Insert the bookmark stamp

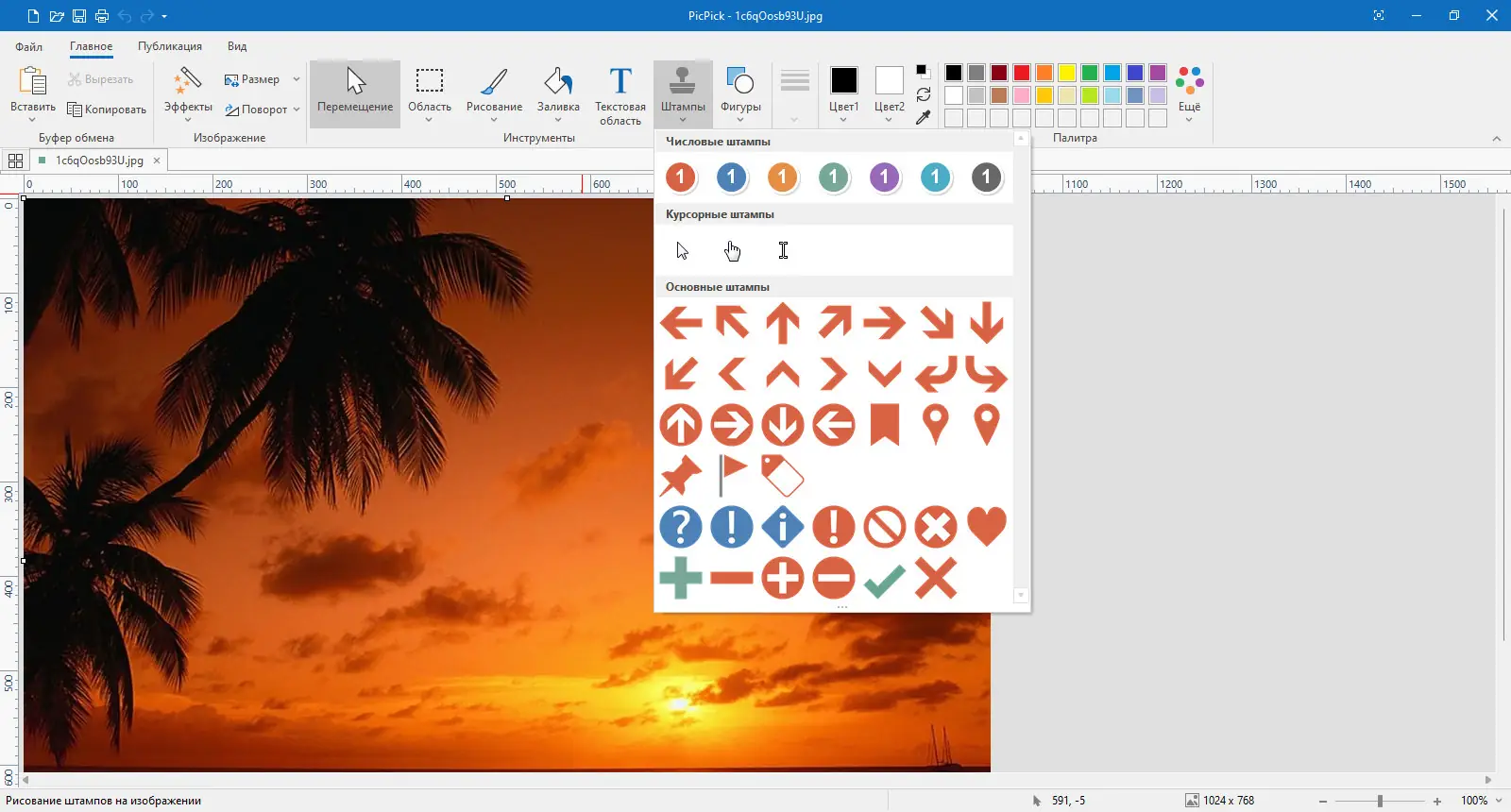[885, 425]
